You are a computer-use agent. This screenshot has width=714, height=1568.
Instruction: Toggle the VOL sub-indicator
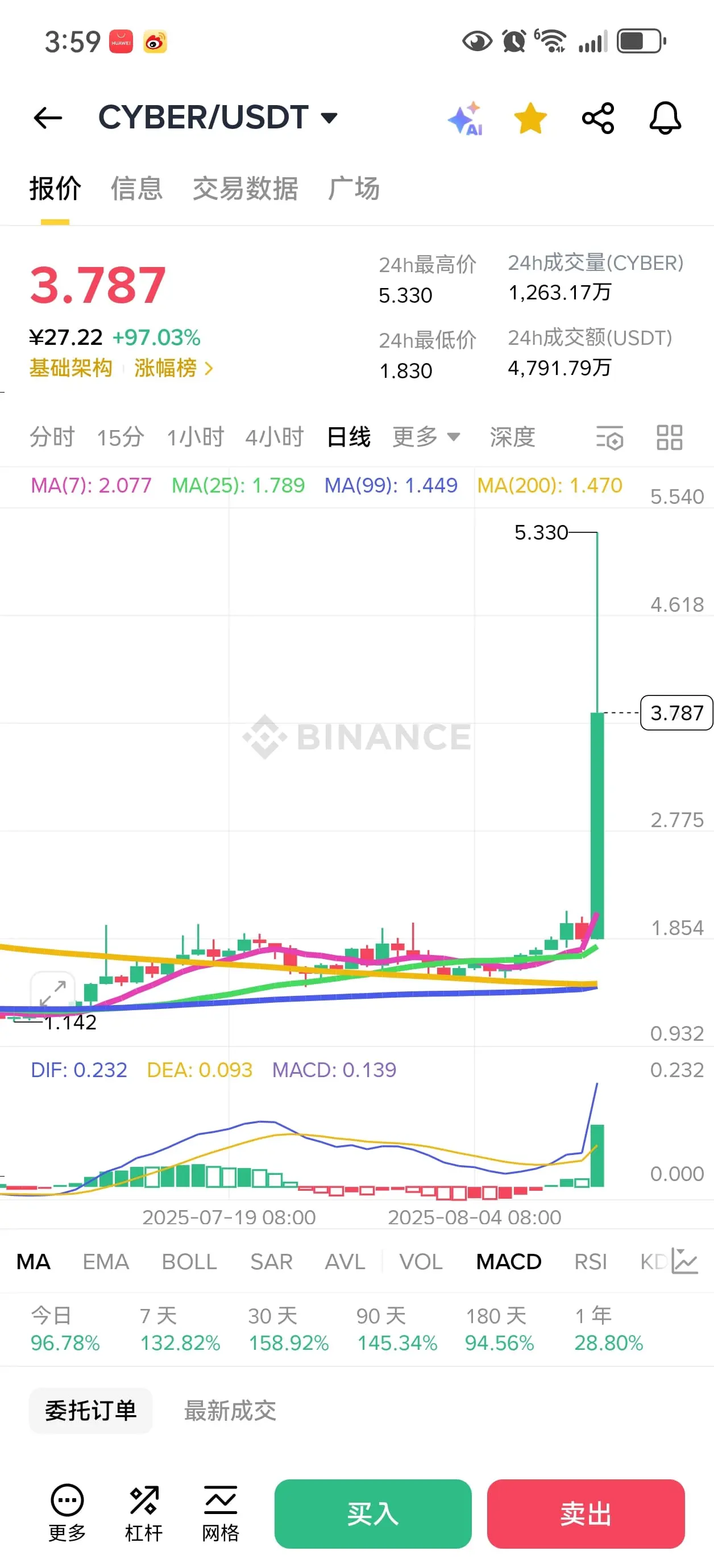click(x=421, y=1261)
